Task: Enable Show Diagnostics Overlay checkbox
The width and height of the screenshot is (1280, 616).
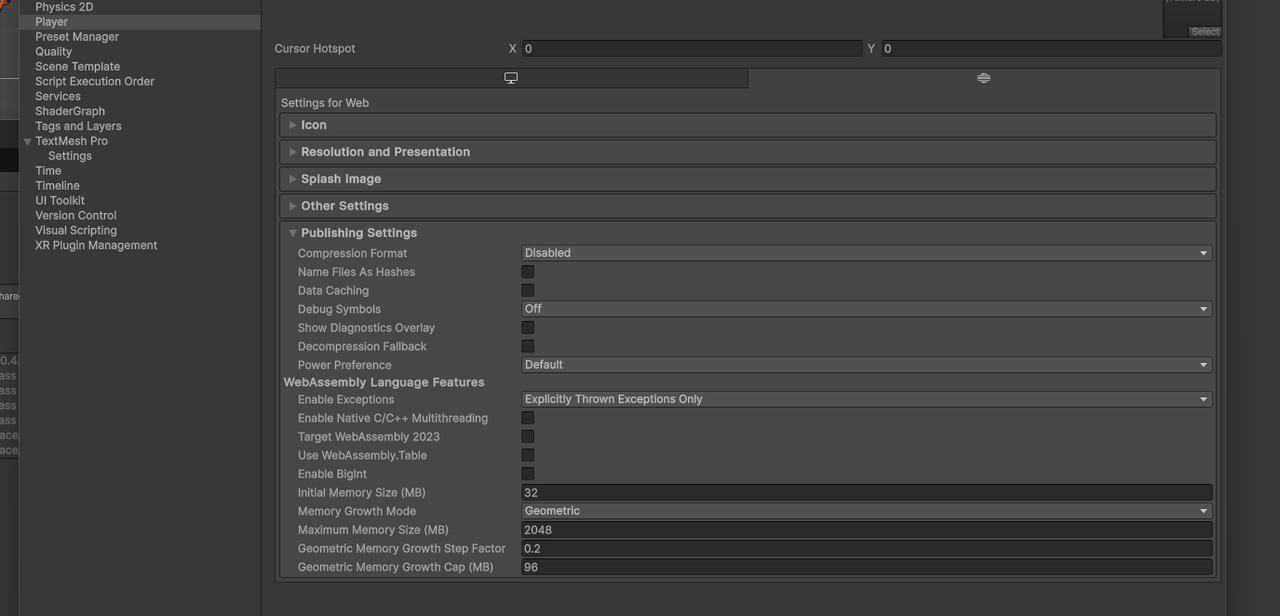Action: click(528, 328)
